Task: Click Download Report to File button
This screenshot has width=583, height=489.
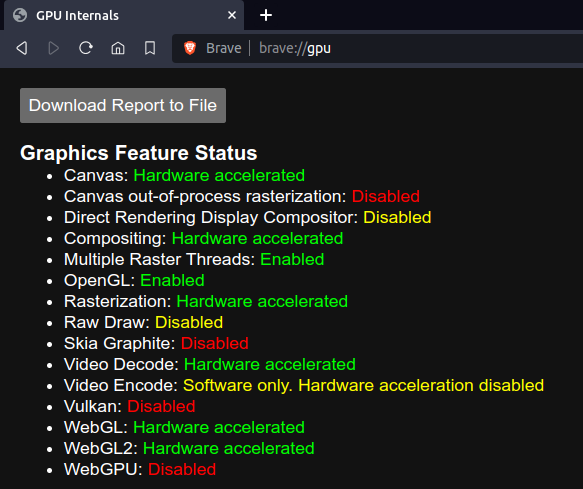Action: pyautogui.click(x=123, y=106)
